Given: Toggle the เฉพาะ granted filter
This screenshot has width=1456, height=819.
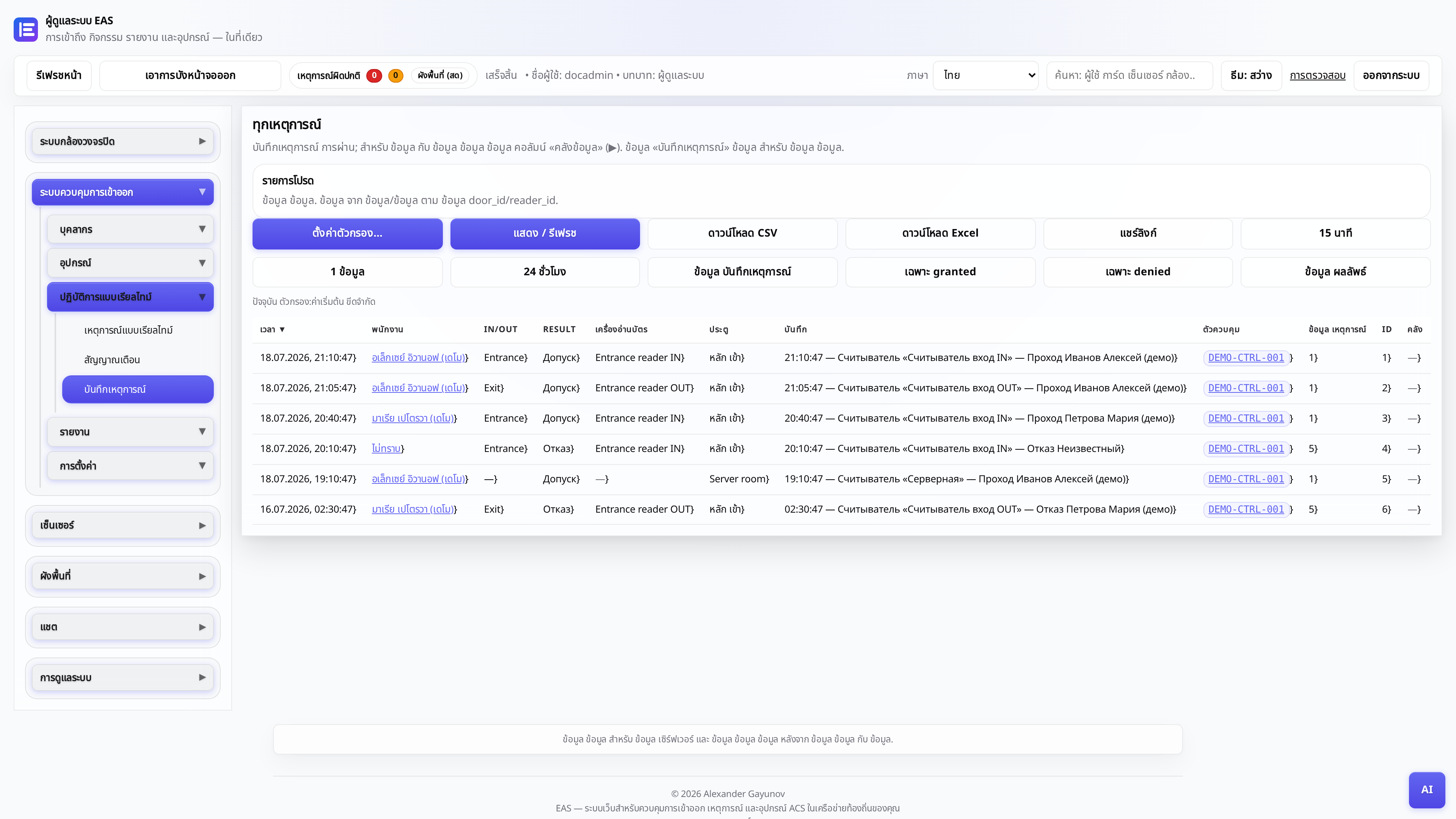Looking at the screenshot, I should 940,272.
